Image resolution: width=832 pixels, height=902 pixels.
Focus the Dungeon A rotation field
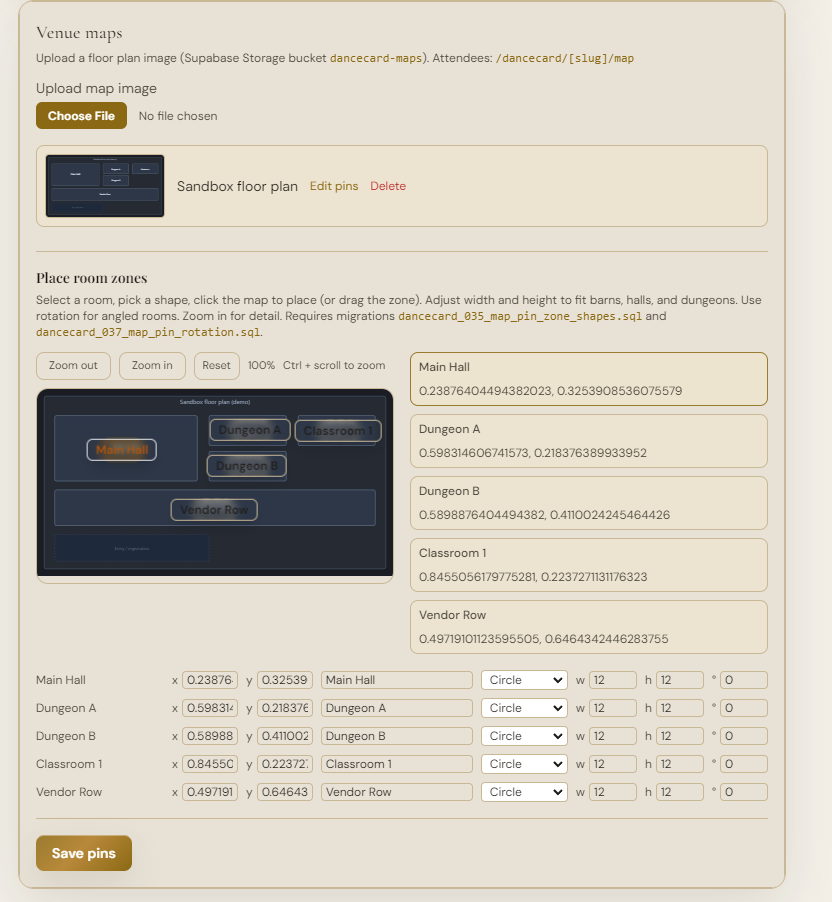[x=743, y=708]
